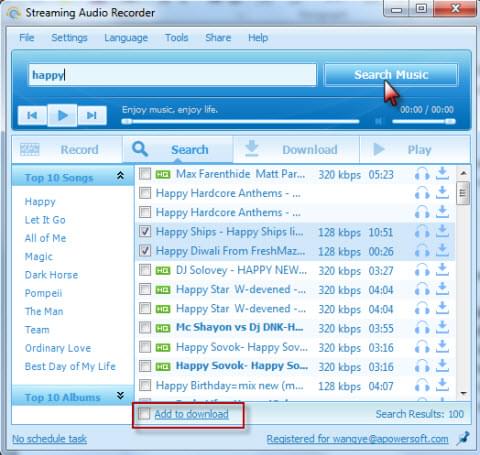Screen dimensions: 480x455
Task: Preview Happy Ships track with headphones
Action: (422, 231)
